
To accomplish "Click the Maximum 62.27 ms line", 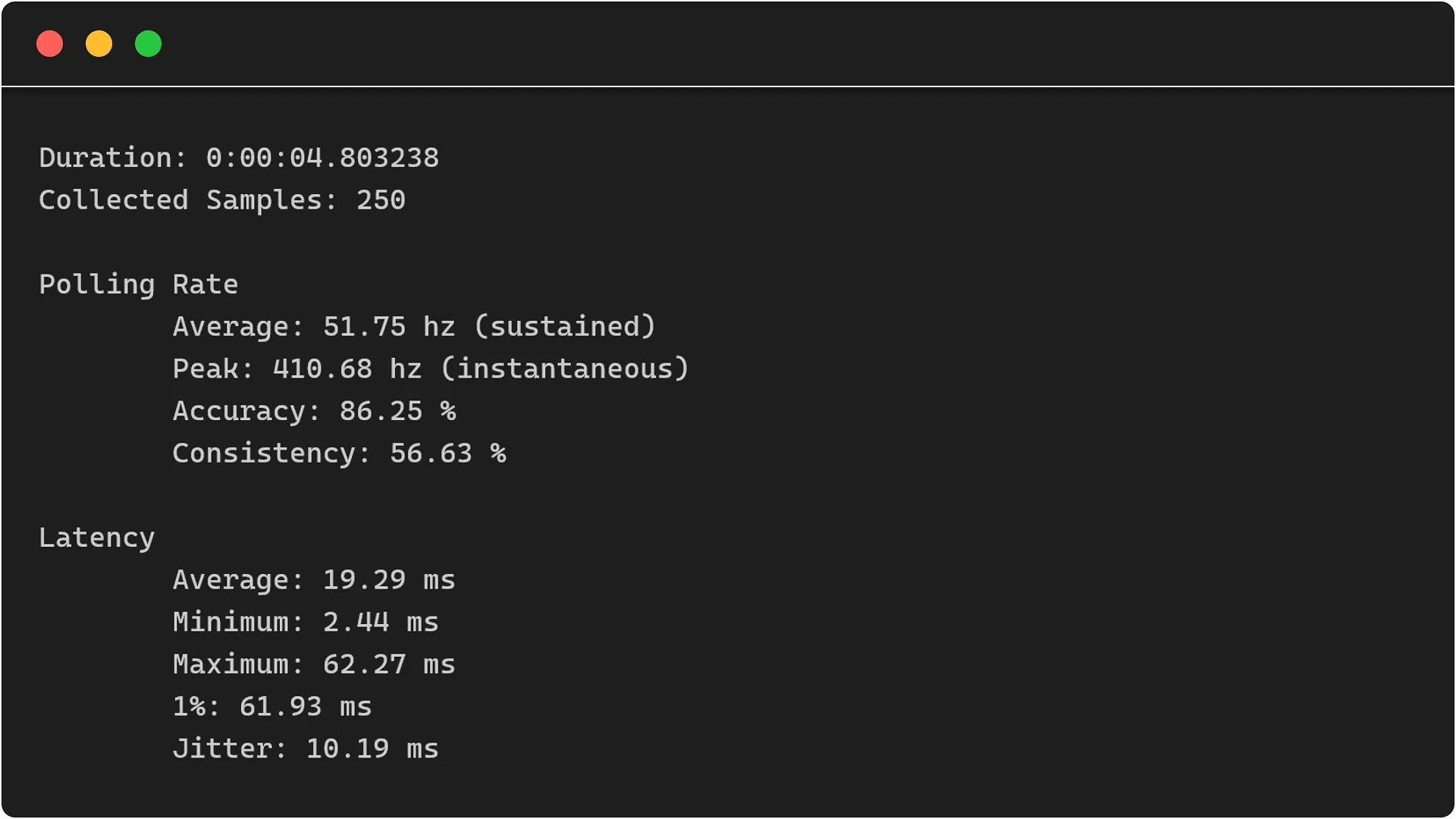I will coord(314,664).
